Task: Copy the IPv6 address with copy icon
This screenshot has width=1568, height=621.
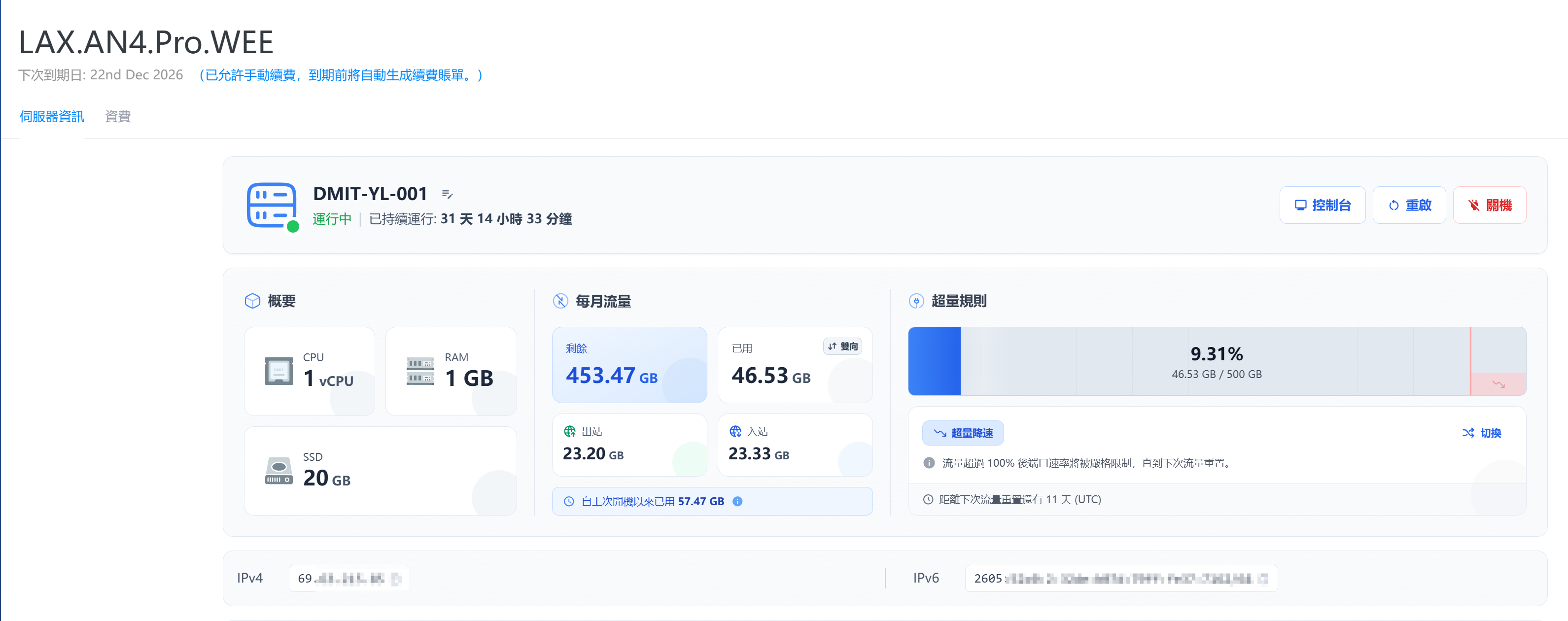Action: click(1262, 579)
